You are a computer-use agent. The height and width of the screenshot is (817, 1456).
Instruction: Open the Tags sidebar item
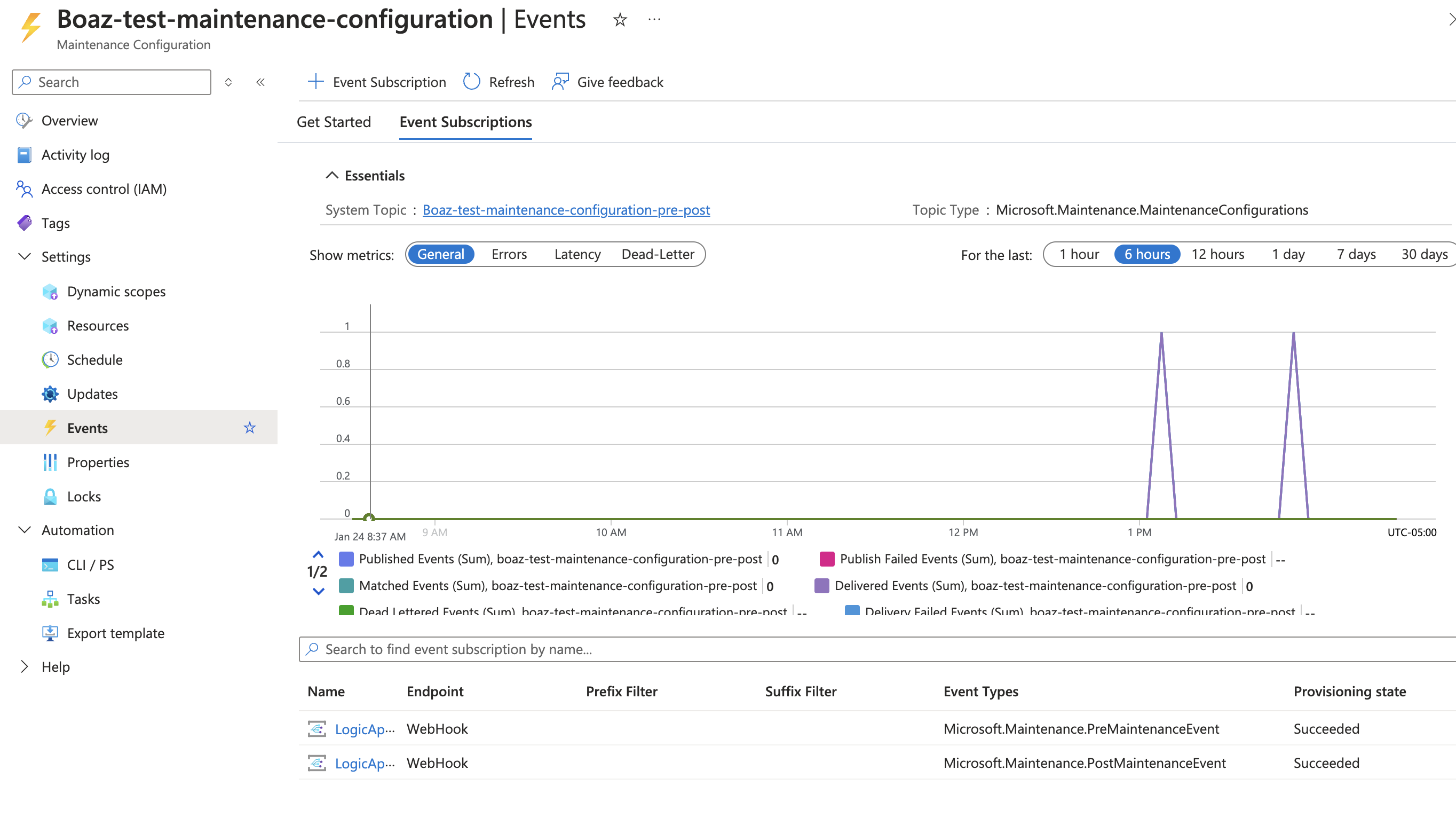(x=56, y=223)
